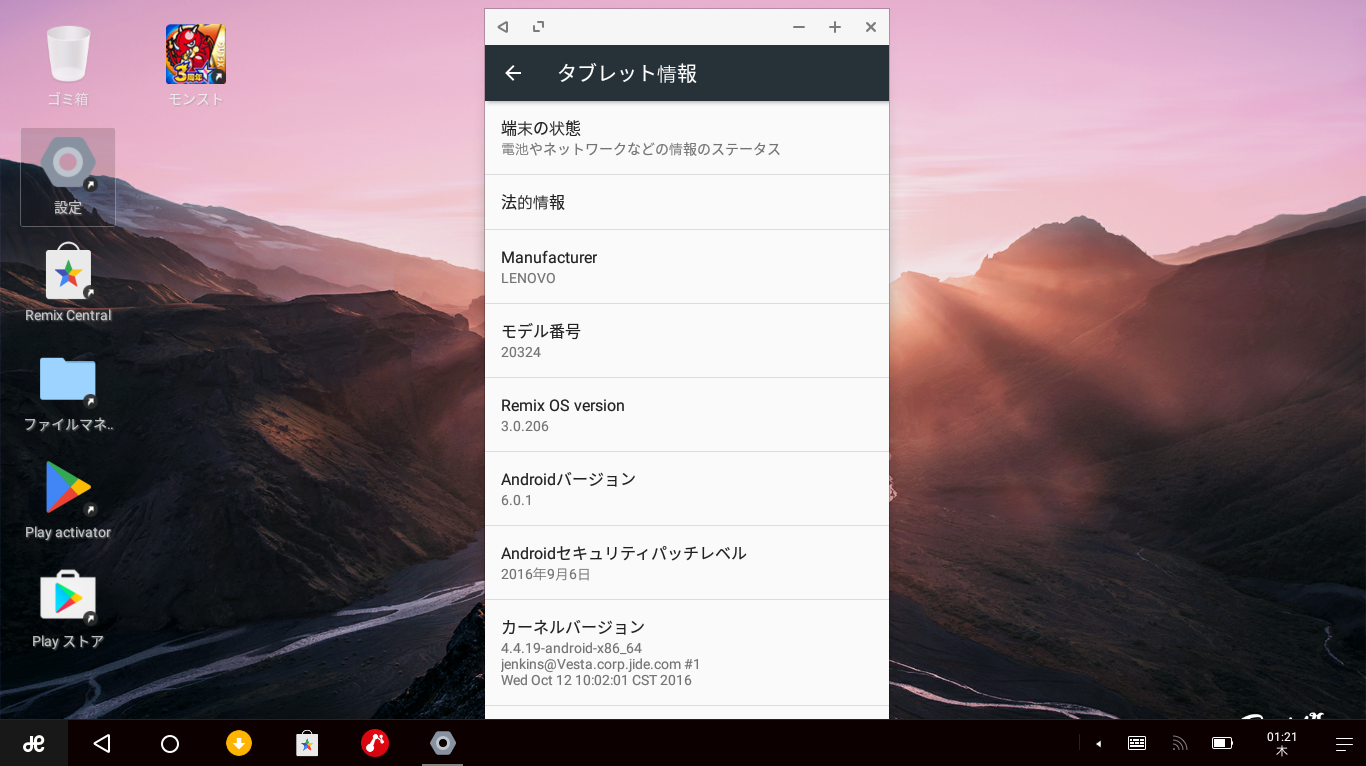Open Remix Central from the taskbar

[x=307, y=743]
